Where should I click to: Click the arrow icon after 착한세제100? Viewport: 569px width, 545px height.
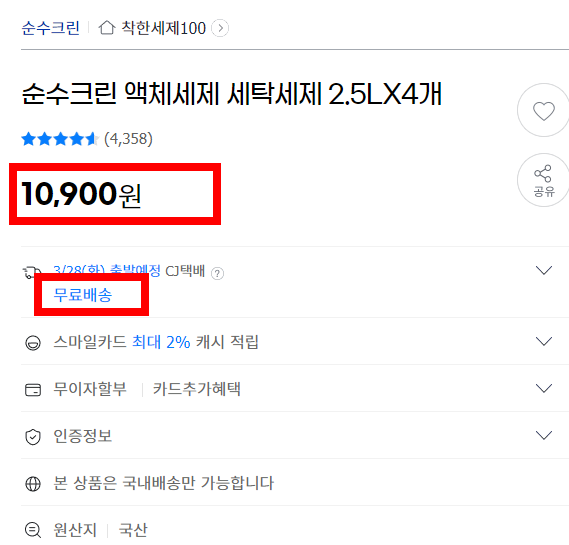(220, 28)
